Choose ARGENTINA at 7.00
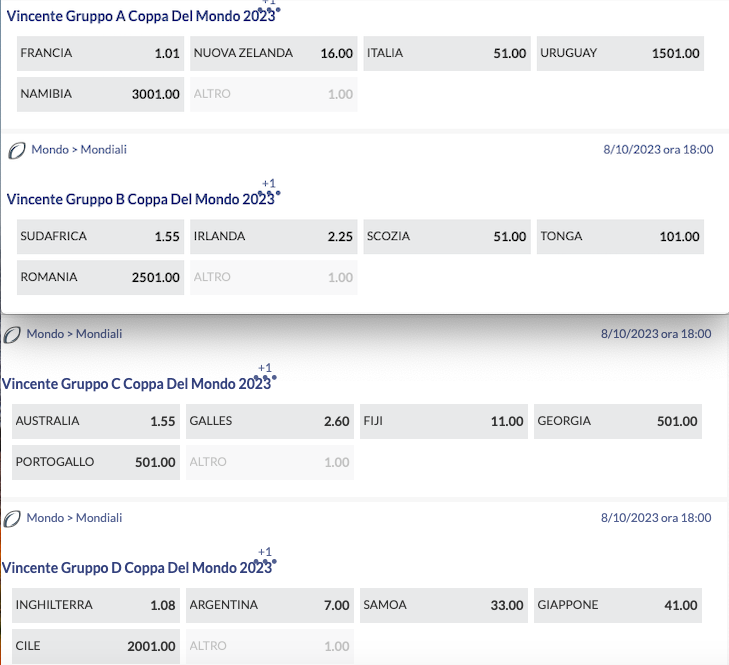Screen dimensions: 729x665 tap(269, 605)
